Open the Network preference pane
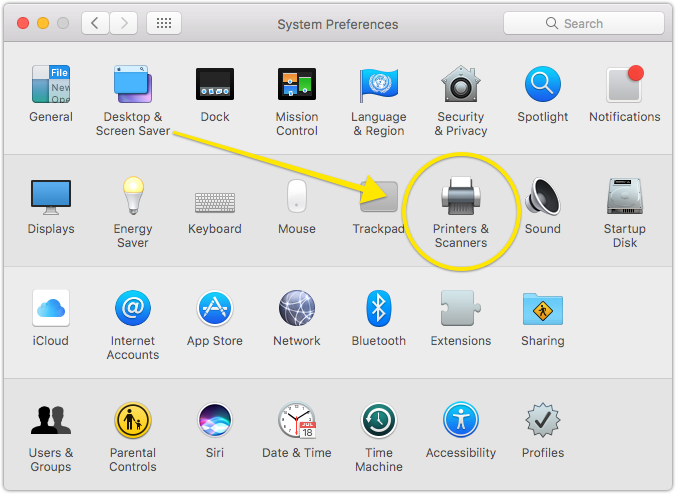This screenshot has height=494, width=676. click(297, 309)
